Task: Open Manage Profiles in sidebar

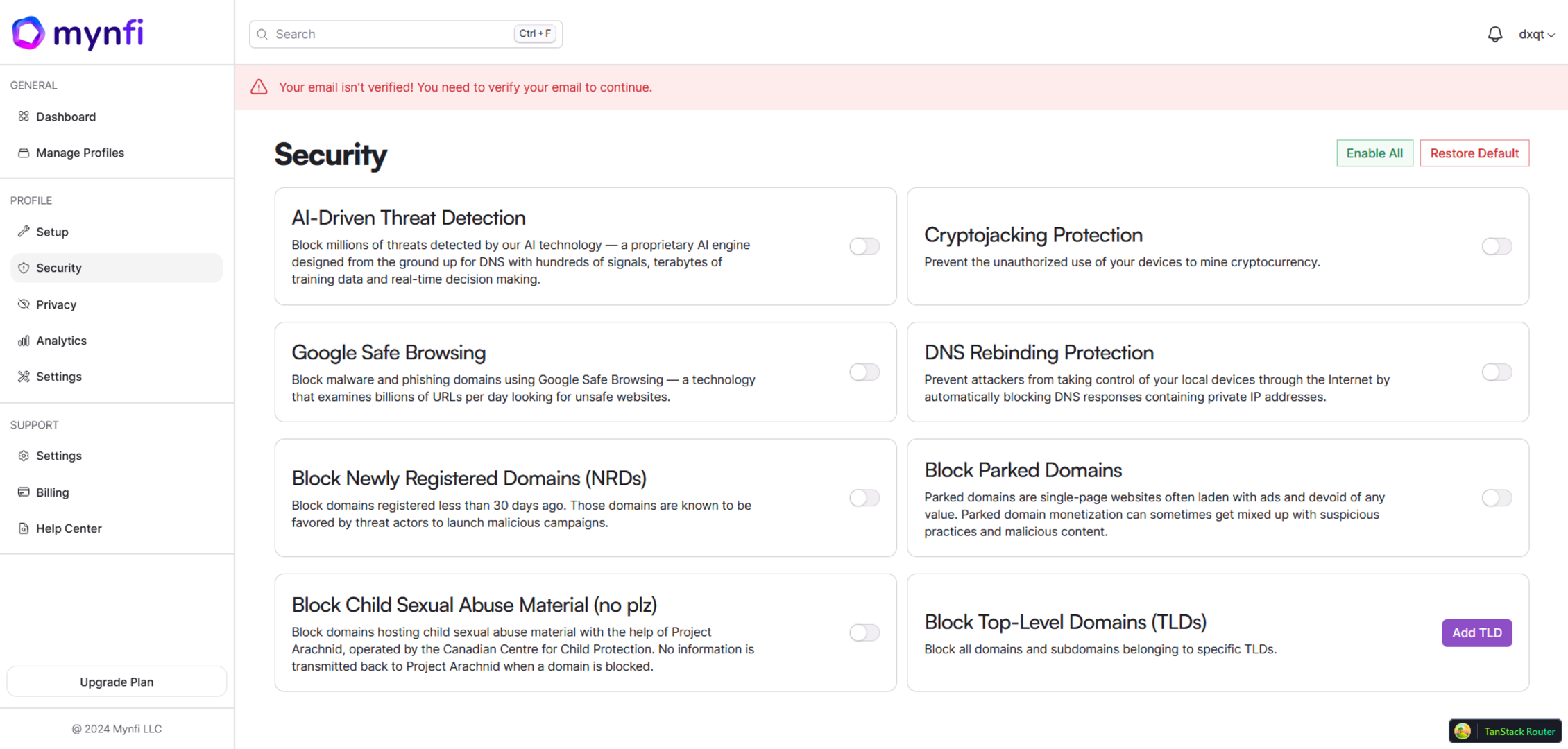Action: [x=80, y=153]
